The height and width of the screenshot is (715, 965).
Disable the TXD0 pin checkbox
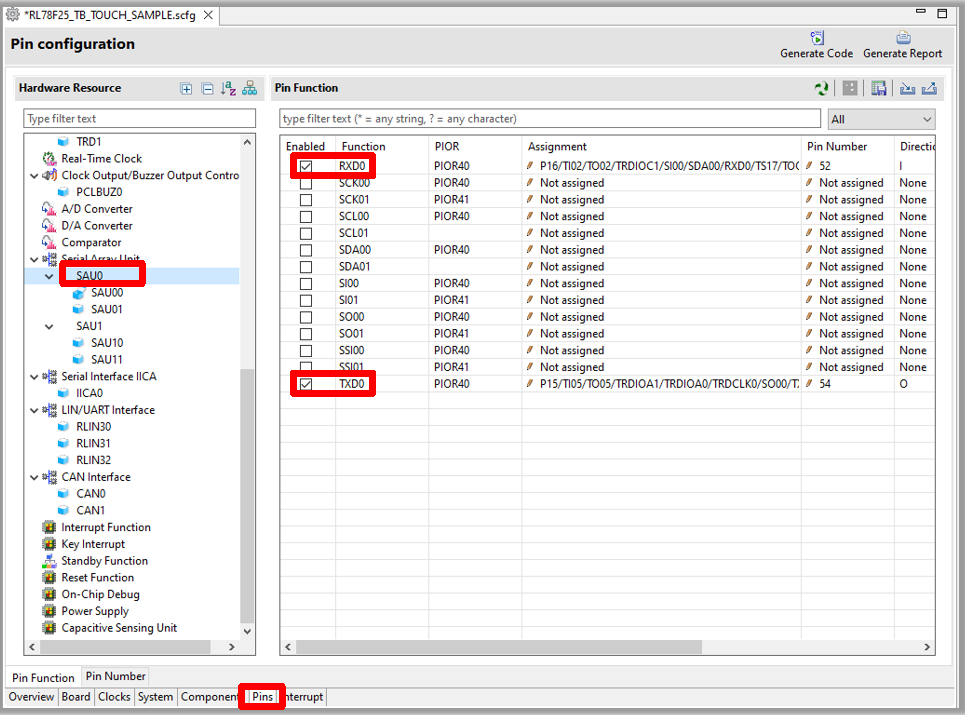pyautogui.click(x=306, y=384)
